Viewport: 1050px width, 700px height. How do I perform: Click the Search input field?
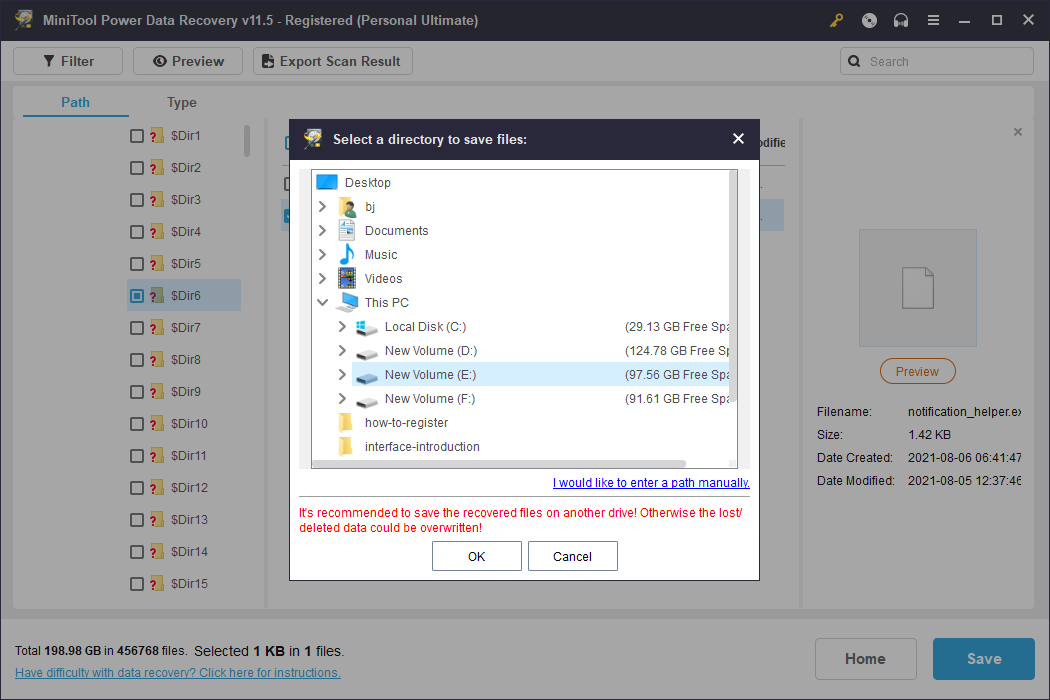tap(937, 61)
